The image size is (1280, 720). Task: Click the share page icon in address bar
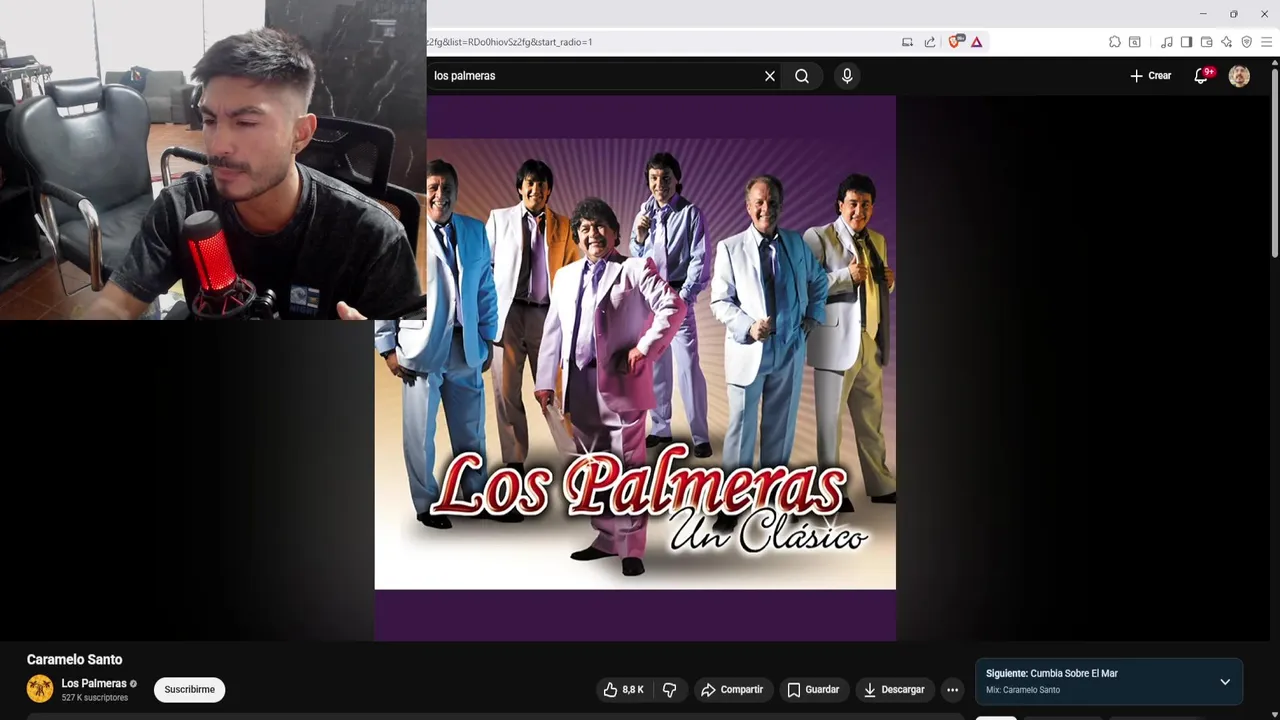click(x=930, y=42)
